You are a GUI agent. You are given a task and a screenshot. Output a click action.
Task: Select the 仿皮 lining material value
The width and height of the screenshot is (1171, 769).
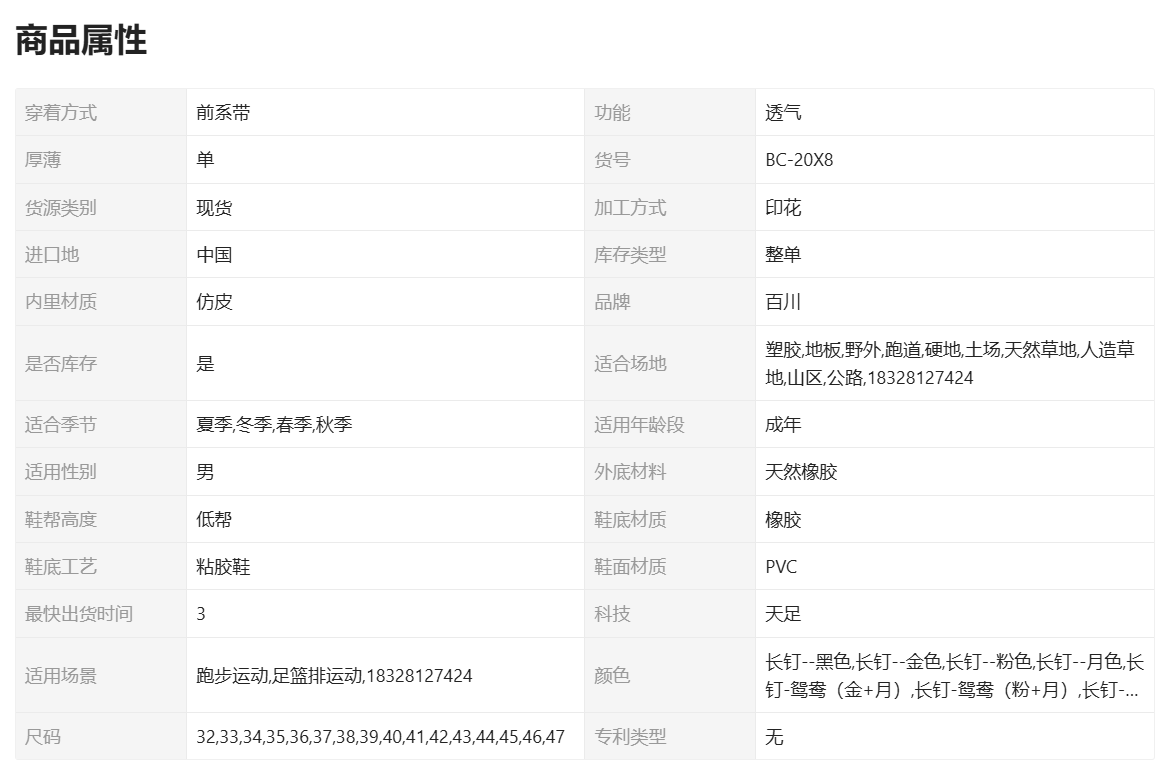click(x=214, y=302)
